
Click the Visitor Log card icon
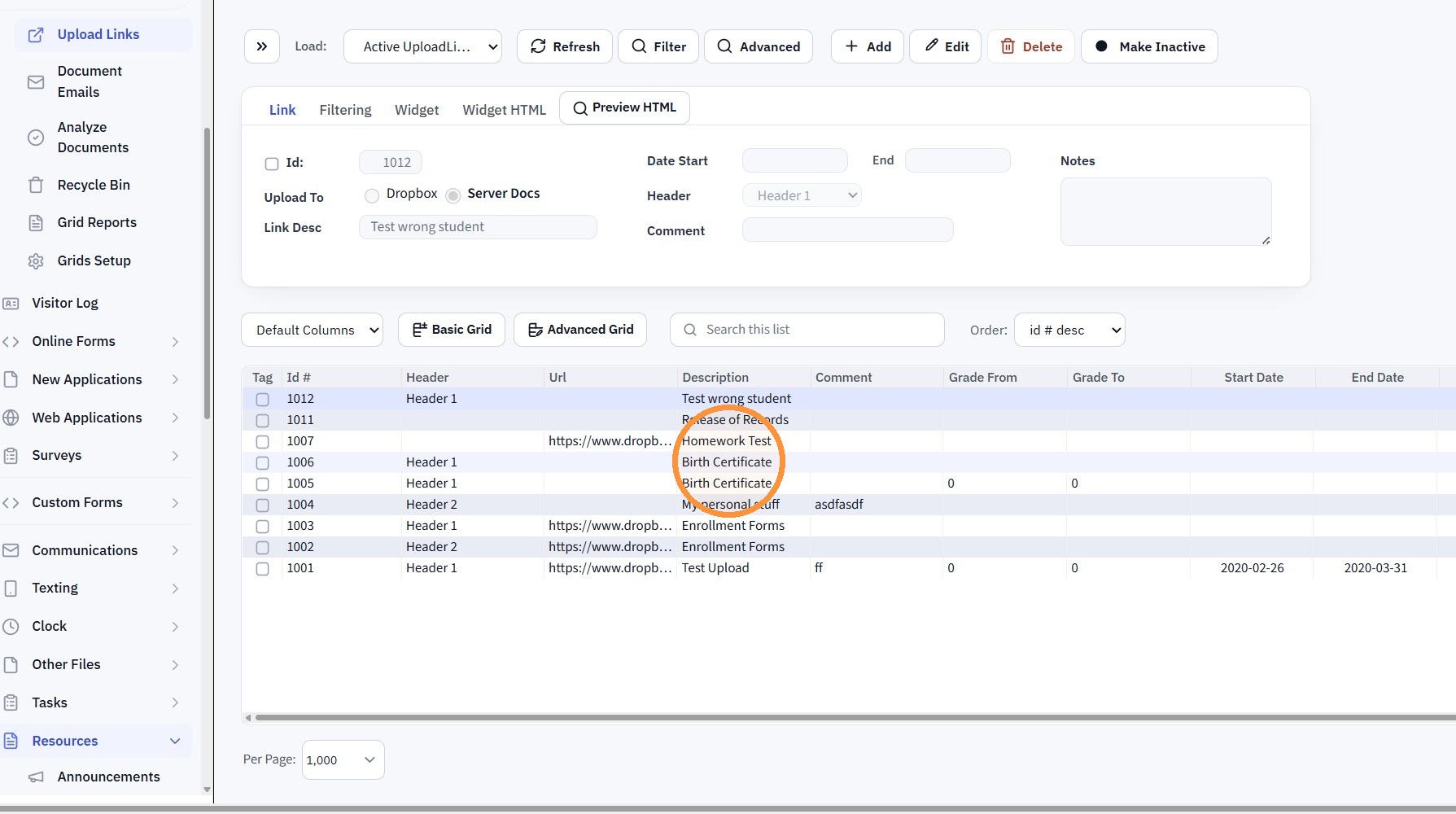tap(11, 304)
